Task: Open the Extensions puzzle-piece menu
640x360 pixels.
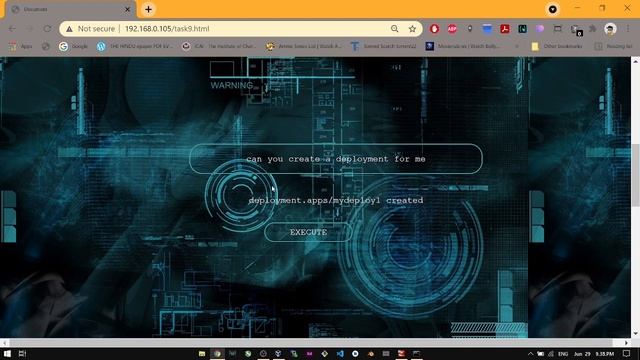Action: 593,29
